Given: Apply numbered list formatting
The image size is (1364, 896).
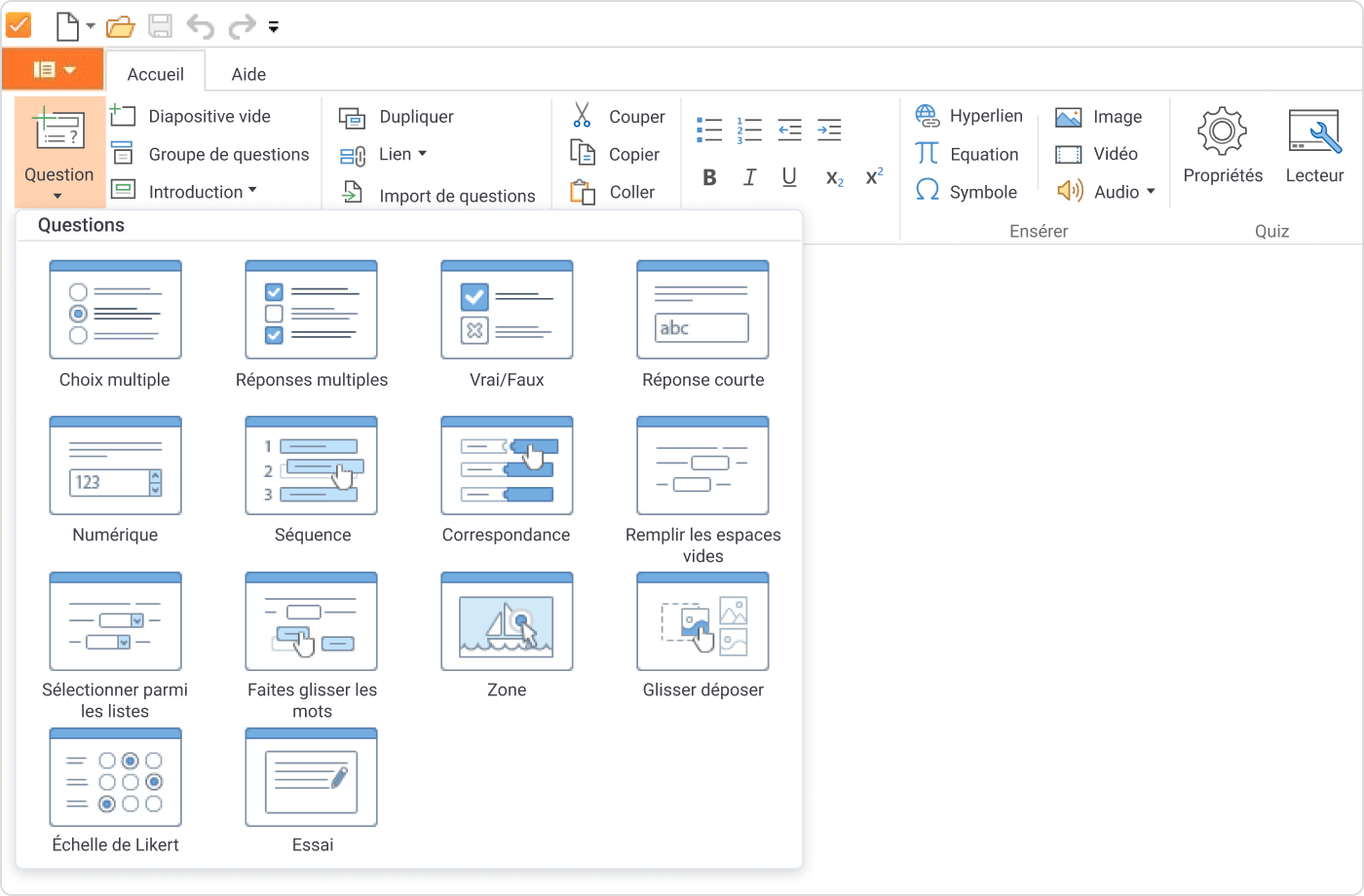Looking at the screenshot, I should click(749, 130).
